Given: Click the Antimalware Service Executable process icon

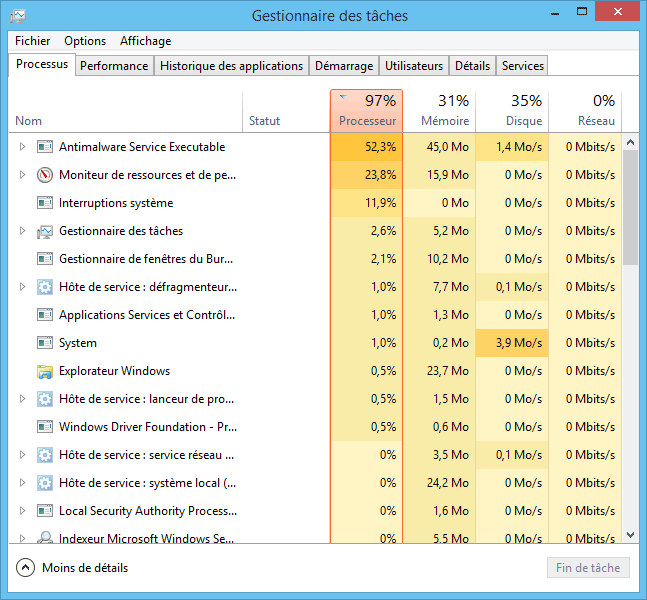Looking at the screenshot, I should click(x=44, y=147).
